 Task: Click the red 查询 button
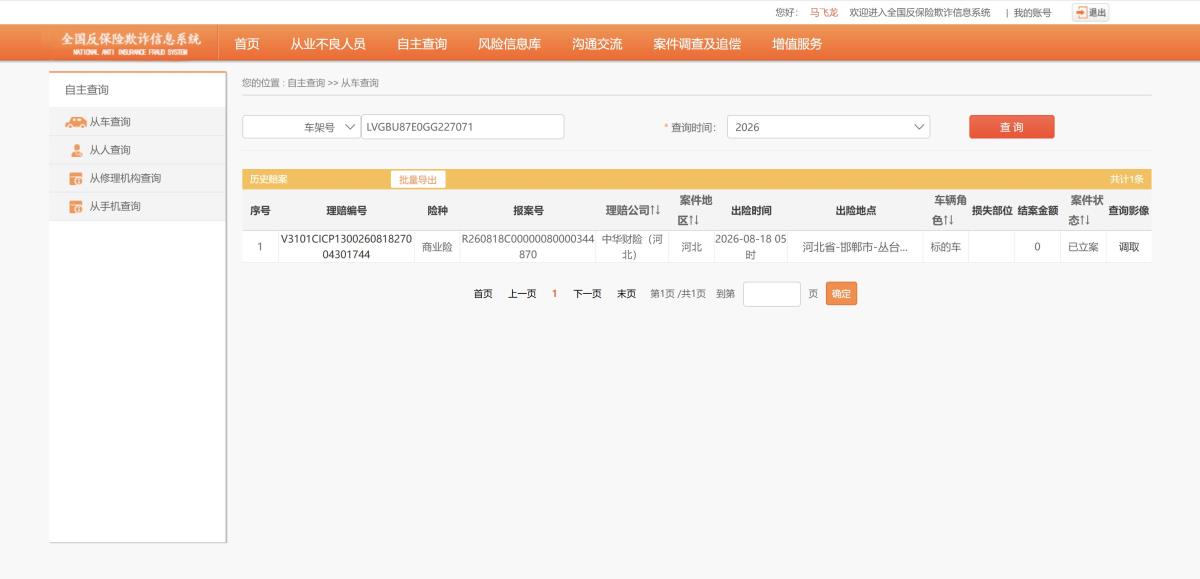pos(1011,127)
